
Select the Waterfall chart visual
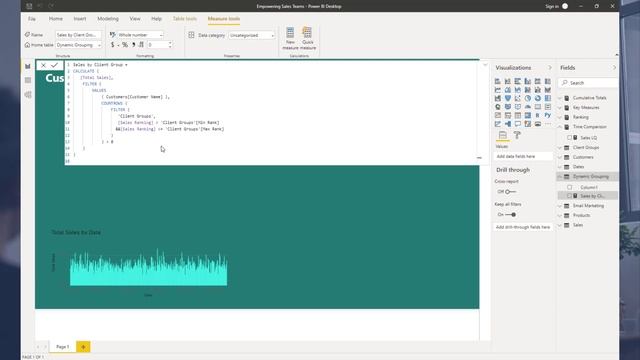(498, 98)
